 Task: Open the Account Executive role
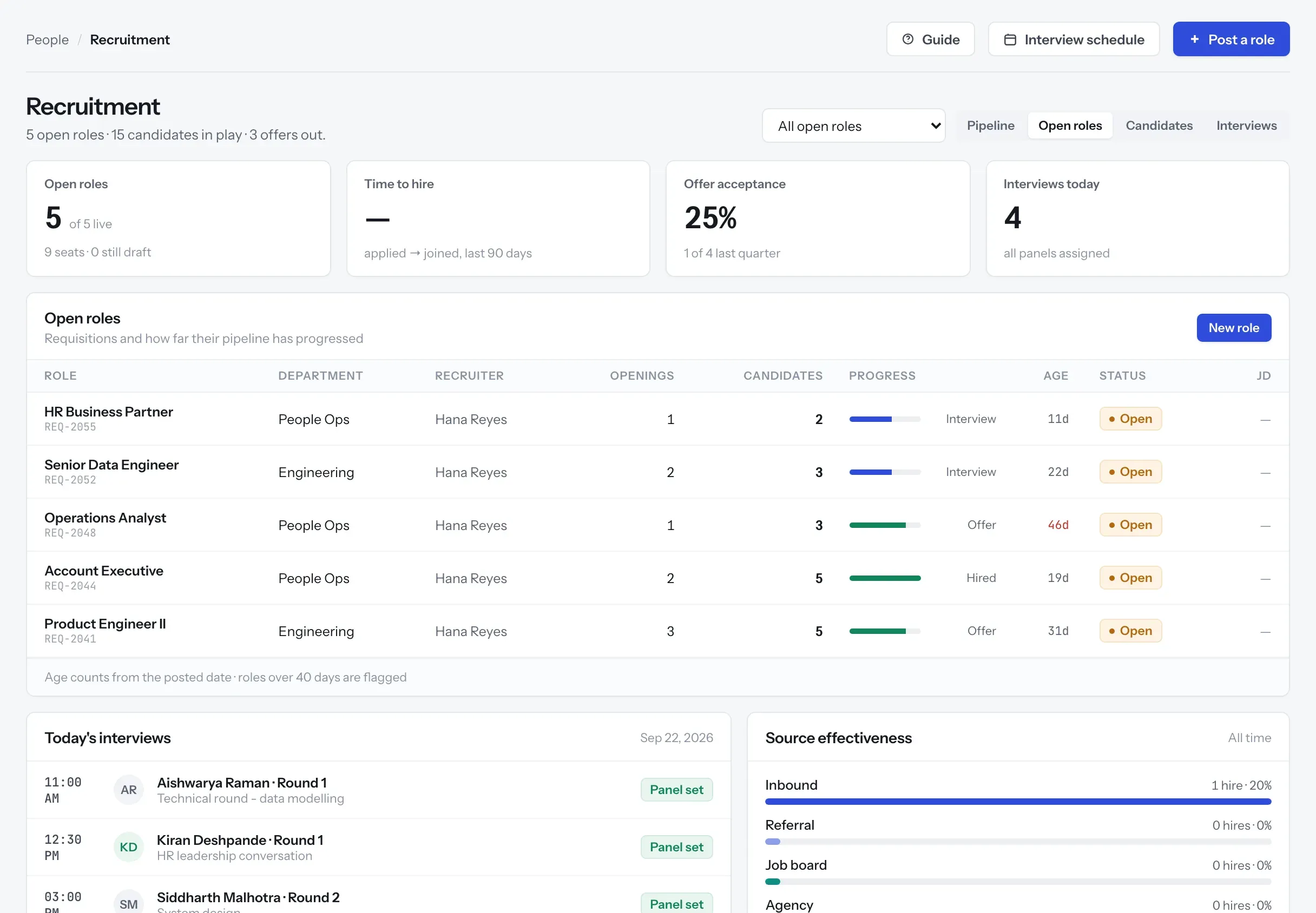[x=104, y=571]
